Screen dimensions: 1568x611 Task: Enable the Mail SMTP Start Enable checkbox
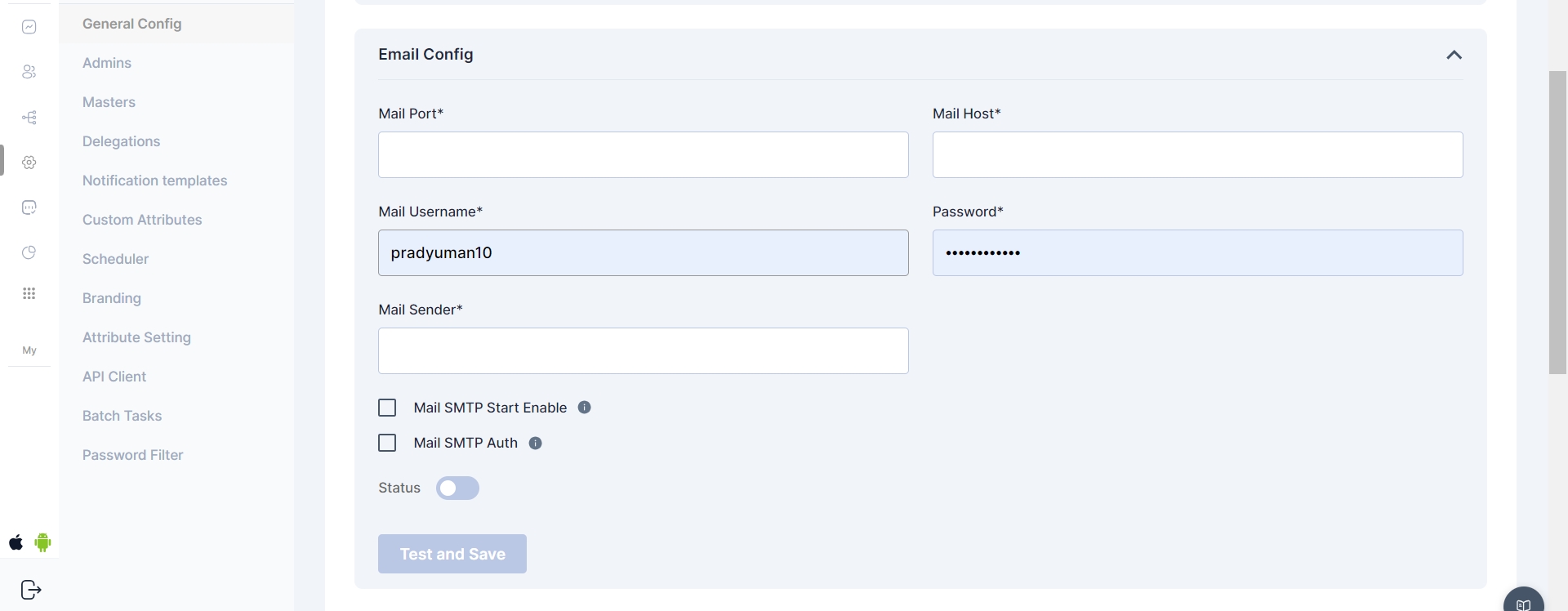[387, 408]
